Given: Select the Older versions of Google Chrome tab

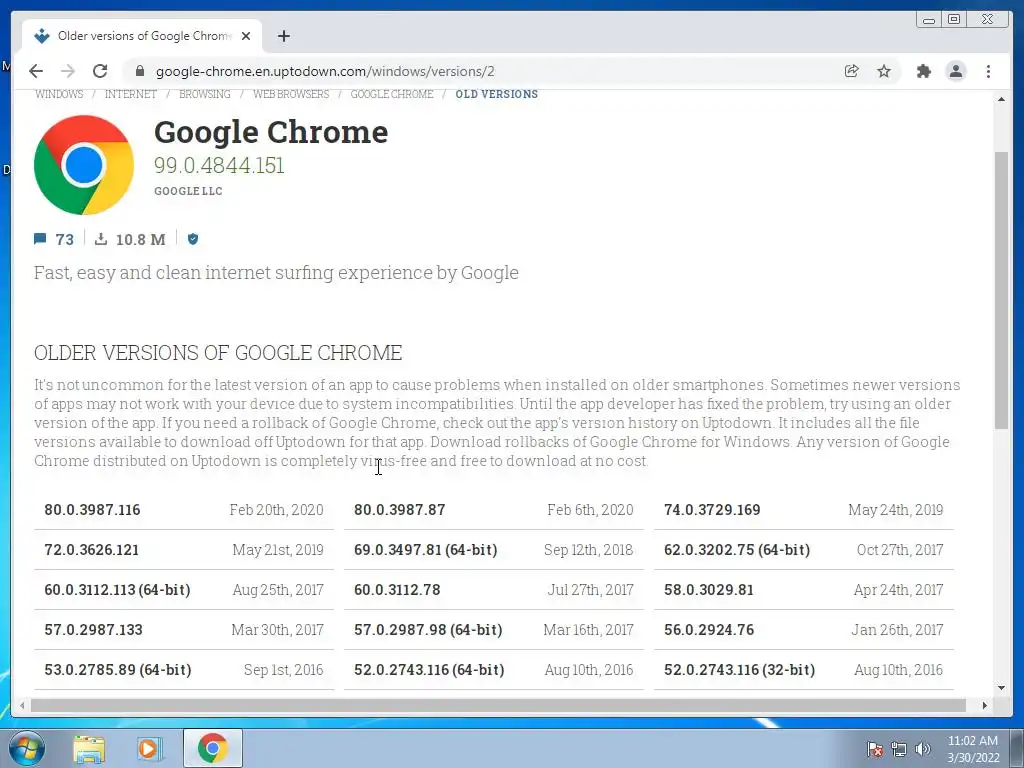Looking at the screenshot, I should [142, 36].
